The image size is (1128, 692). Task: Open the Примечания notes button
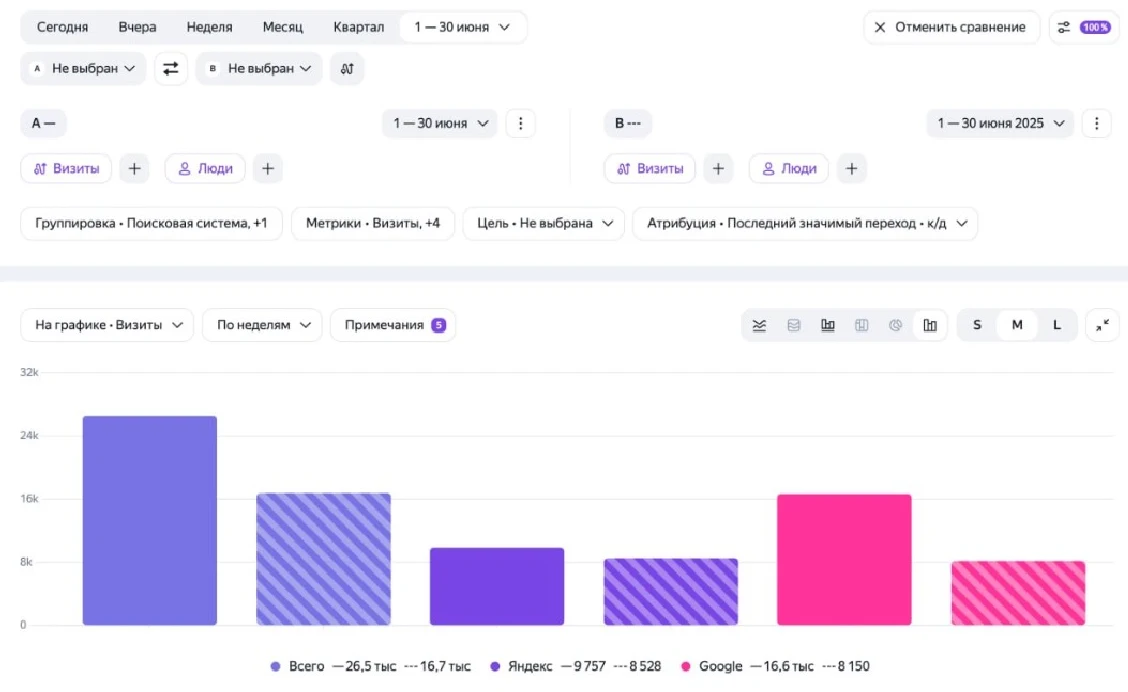coord(393,325)
